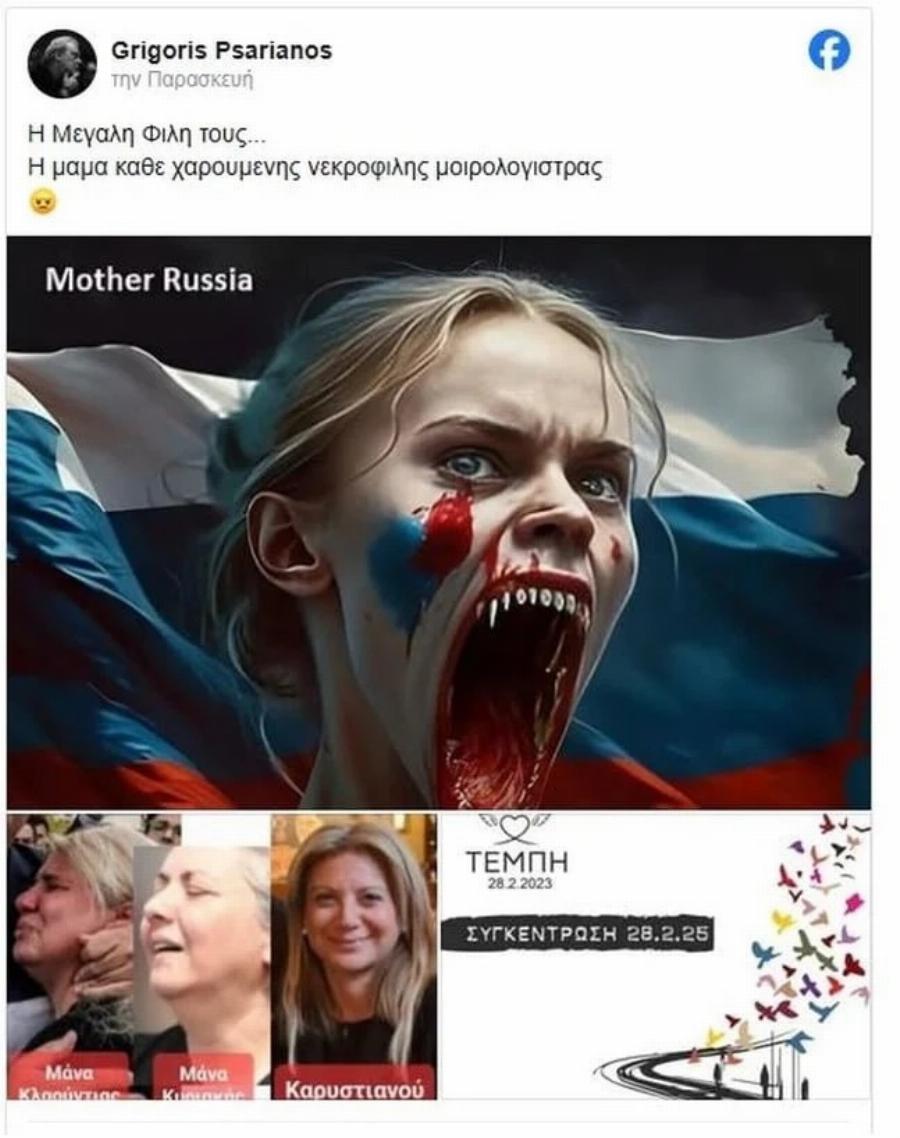
Task: Click the Καρυστιανού red label
Action: coord(353,1085)
